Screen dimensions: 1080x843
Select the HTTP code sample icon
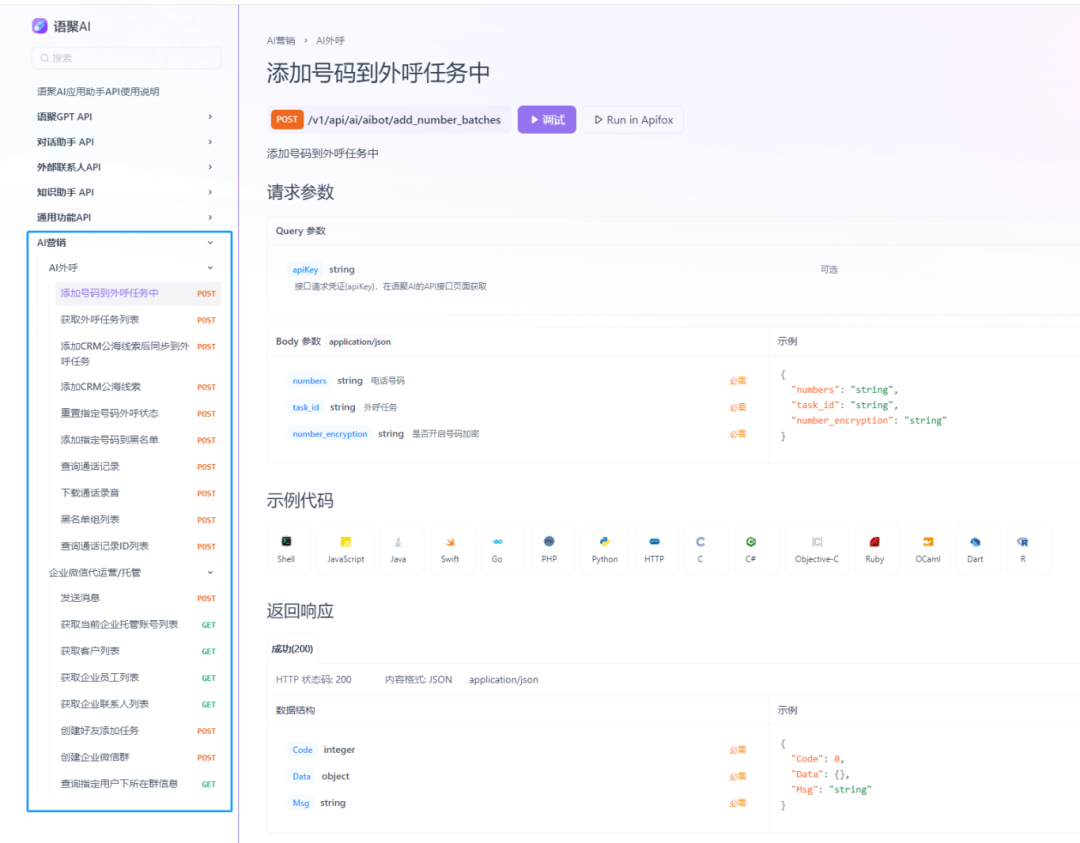(654, 549)
